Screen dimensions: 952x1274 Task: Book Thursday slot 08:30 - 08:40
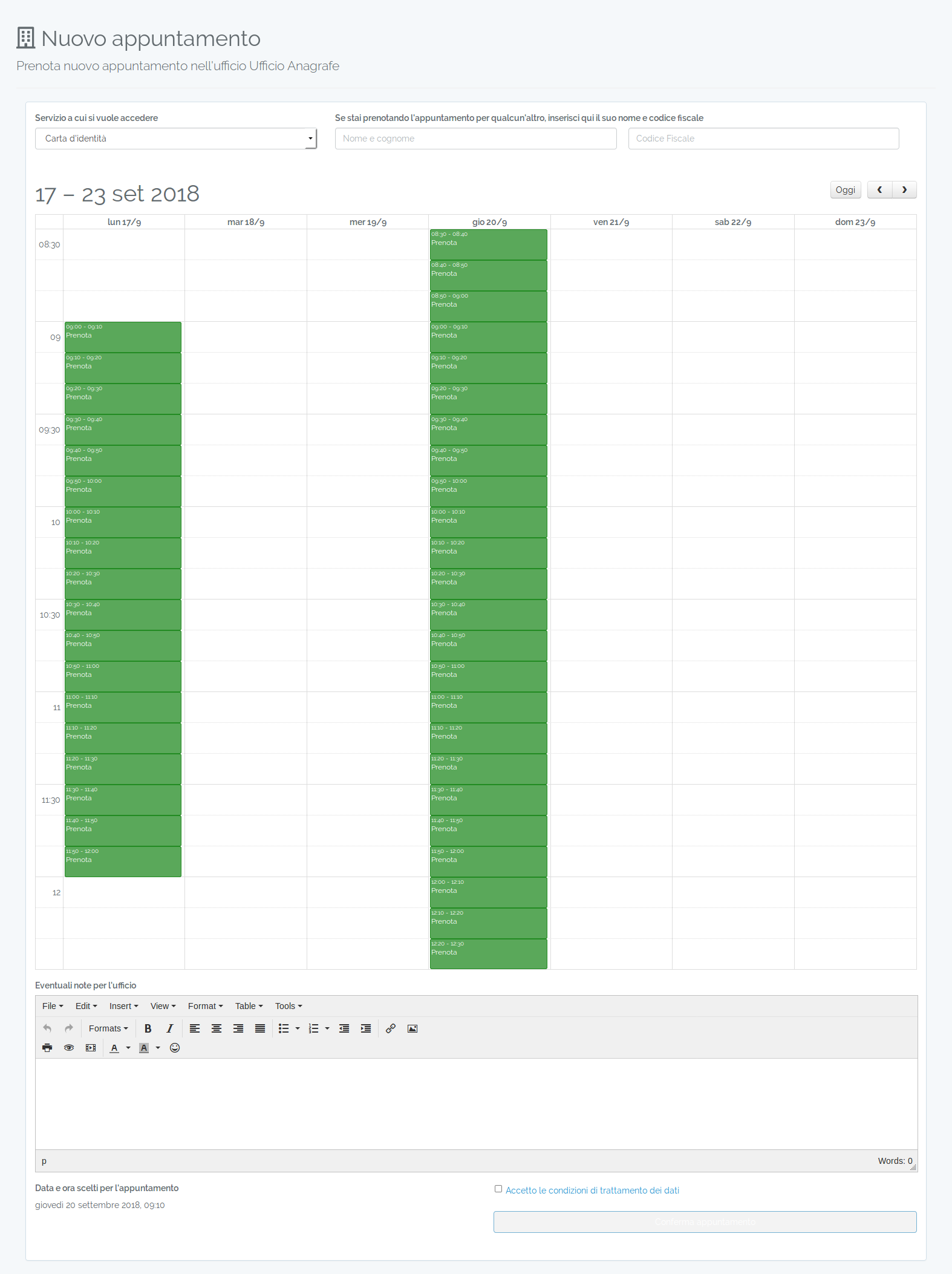coord(489,244)
